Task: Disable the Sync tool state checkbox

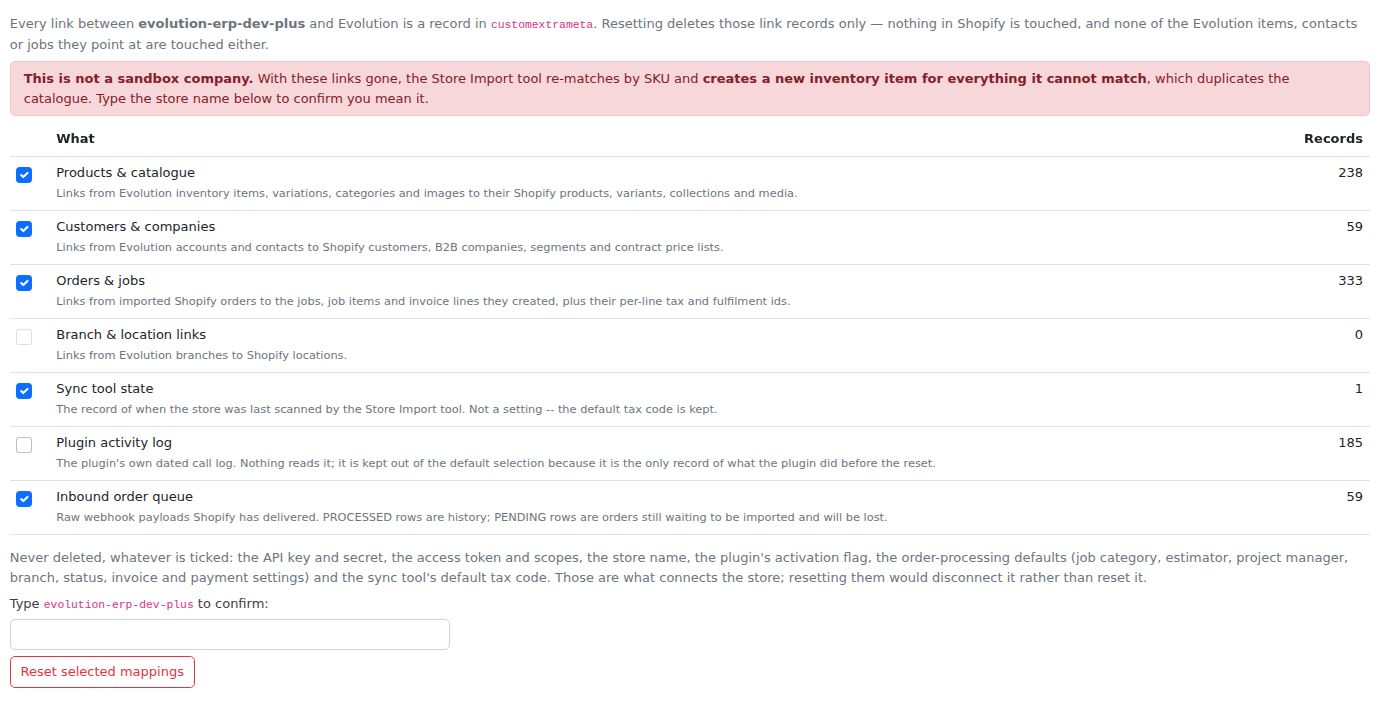Action: (x=24, y=391)
